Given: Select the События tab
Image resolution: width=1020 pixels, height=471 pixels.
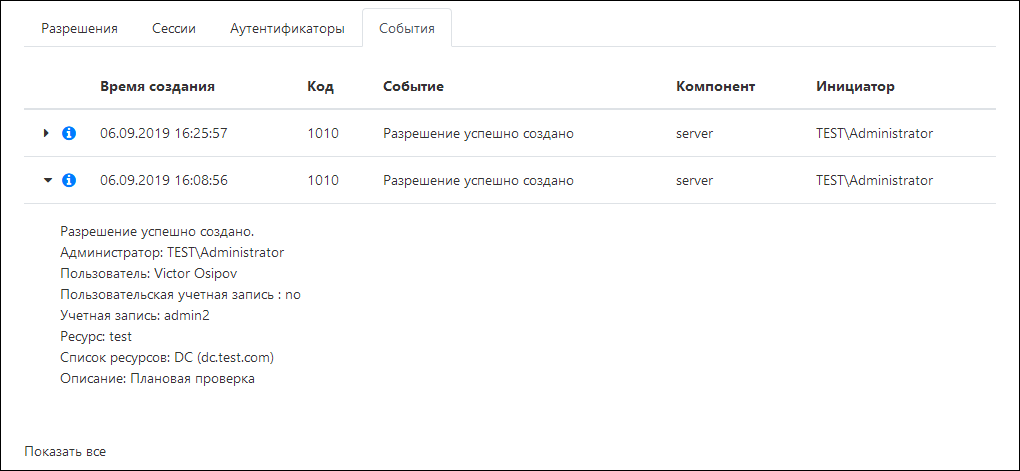Looking at the screenshot, I should point(406,28).
